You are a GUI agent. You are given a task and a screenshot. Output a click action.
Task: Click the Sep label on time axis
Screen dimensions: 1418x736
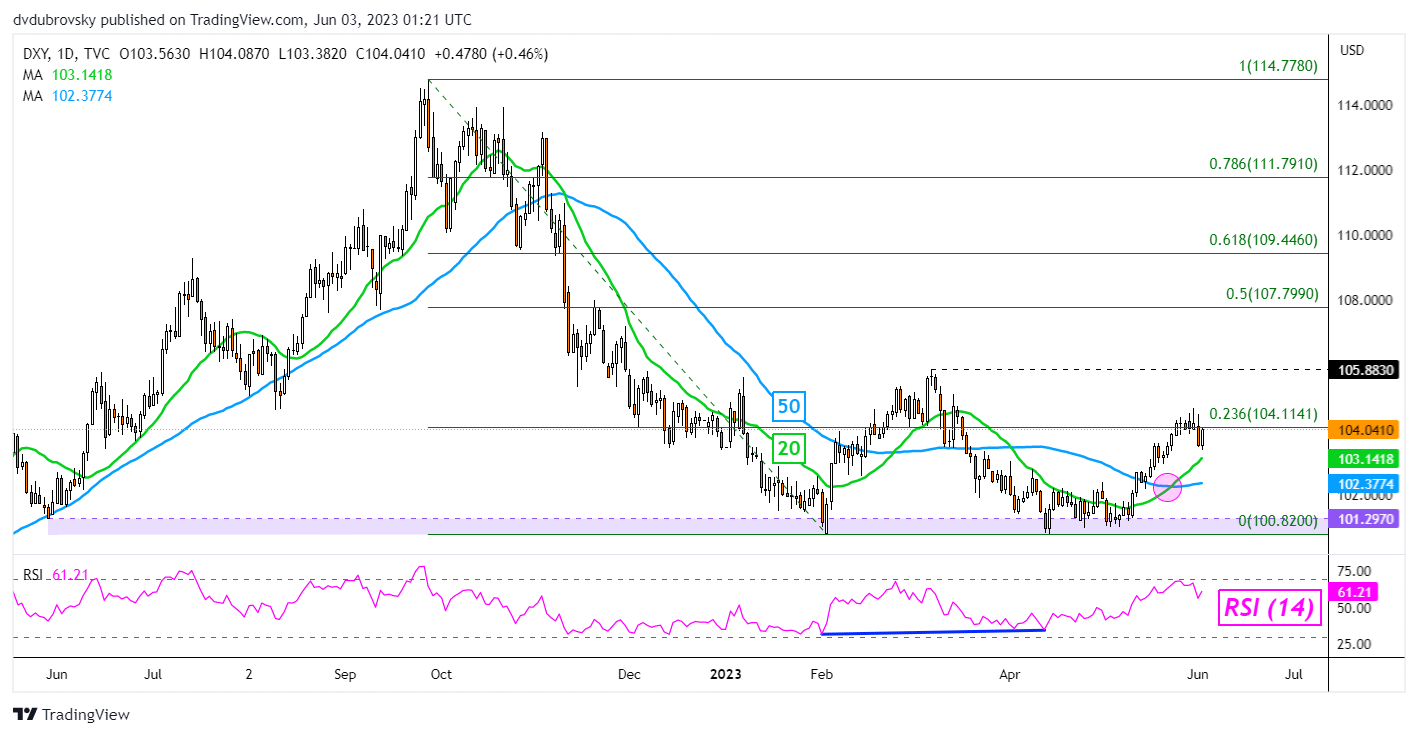tap(345, 675)
